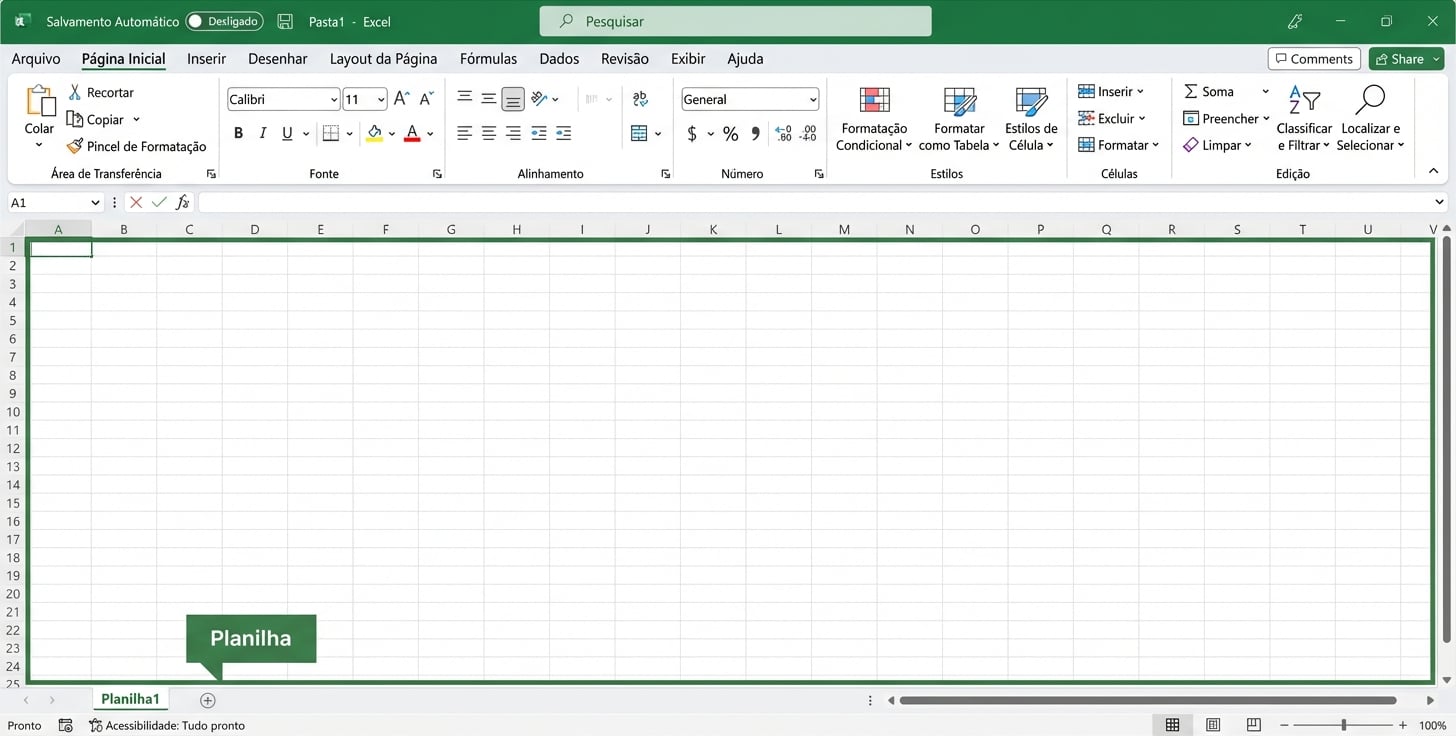This screenshot has height=736, width=1456.
Task: Switch to Page Break Preview icon
Action: click(1253, 725)
